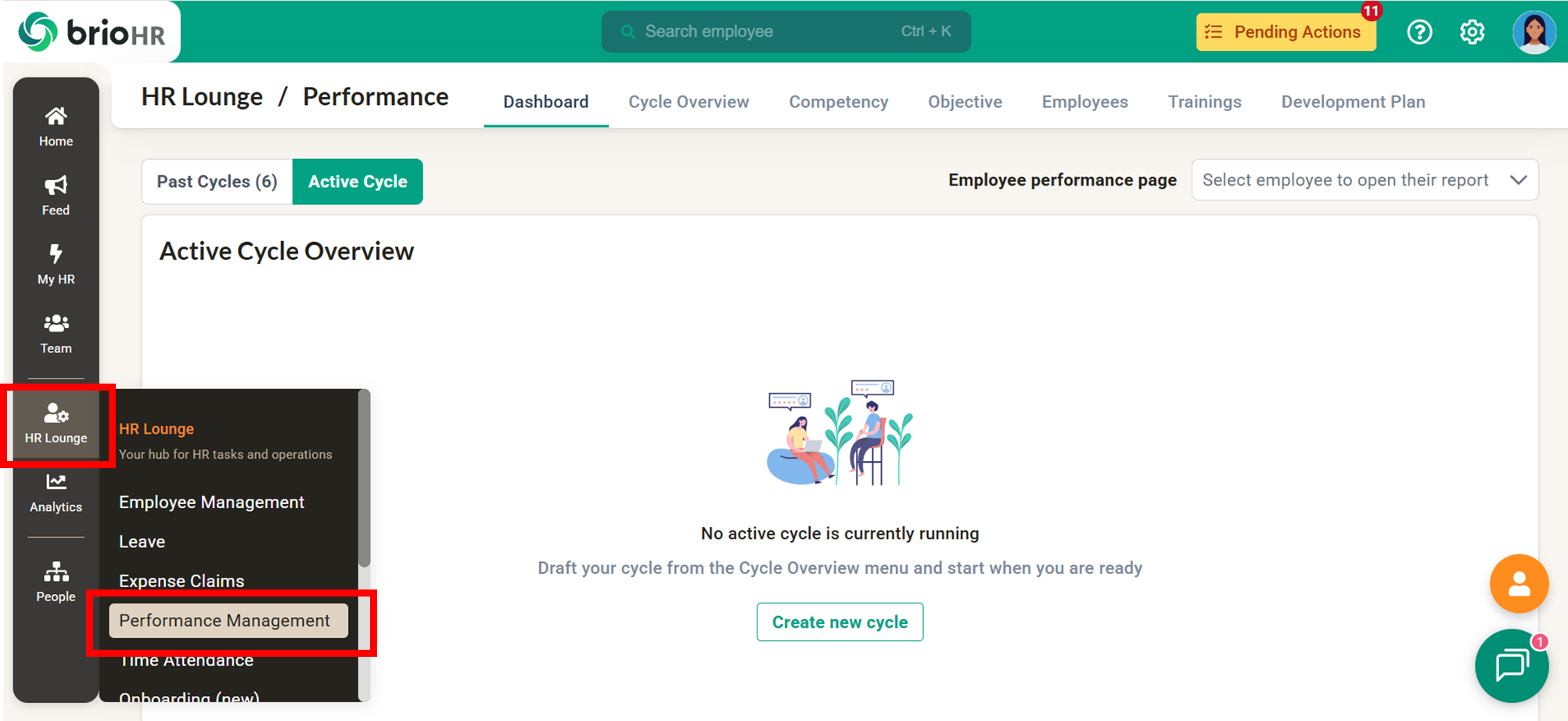Select Employee Management in HR Lounge menu

tap(211, 502)
